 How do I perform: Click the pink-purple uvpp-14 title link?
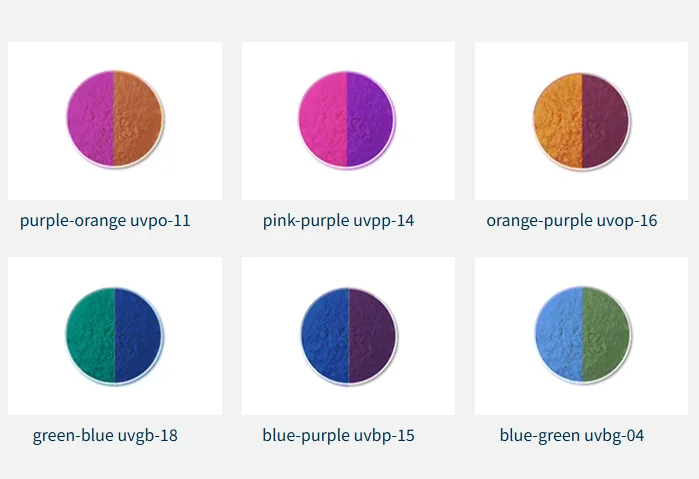point(338,221)
